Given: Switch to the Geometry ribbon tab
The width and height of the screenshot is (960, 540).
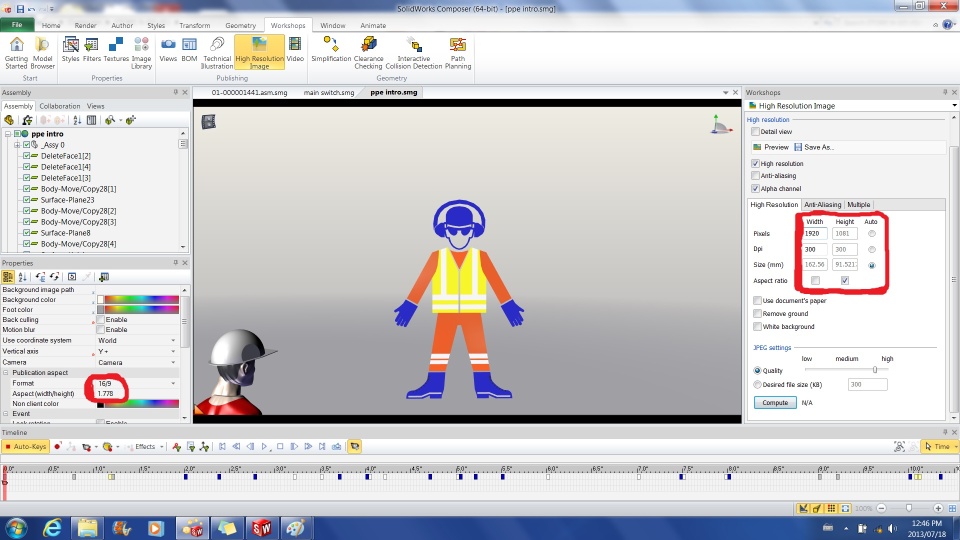Looking at the screenshot, I should 241,26.
